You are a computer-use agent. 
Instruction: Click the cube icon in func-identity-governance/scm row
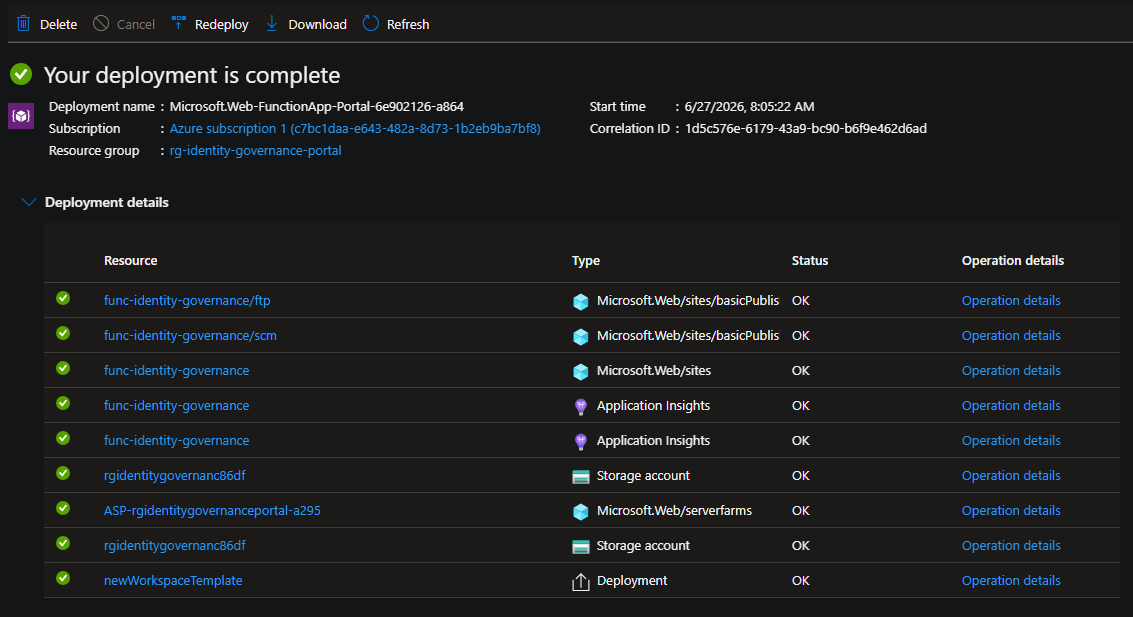point(580,337)
